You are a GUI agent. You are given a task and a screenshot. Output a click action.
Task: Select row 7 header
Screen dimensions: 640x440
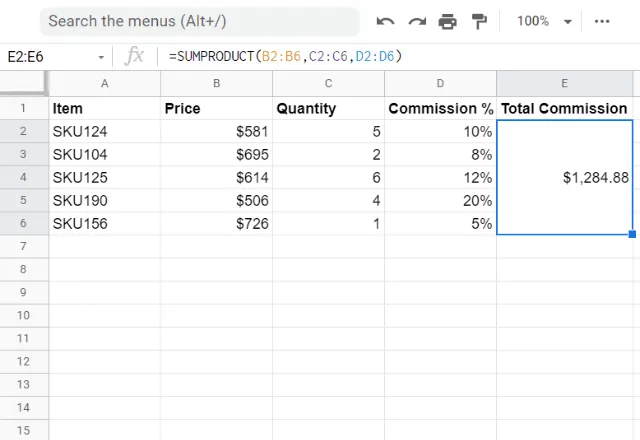(x=24, y=246)
